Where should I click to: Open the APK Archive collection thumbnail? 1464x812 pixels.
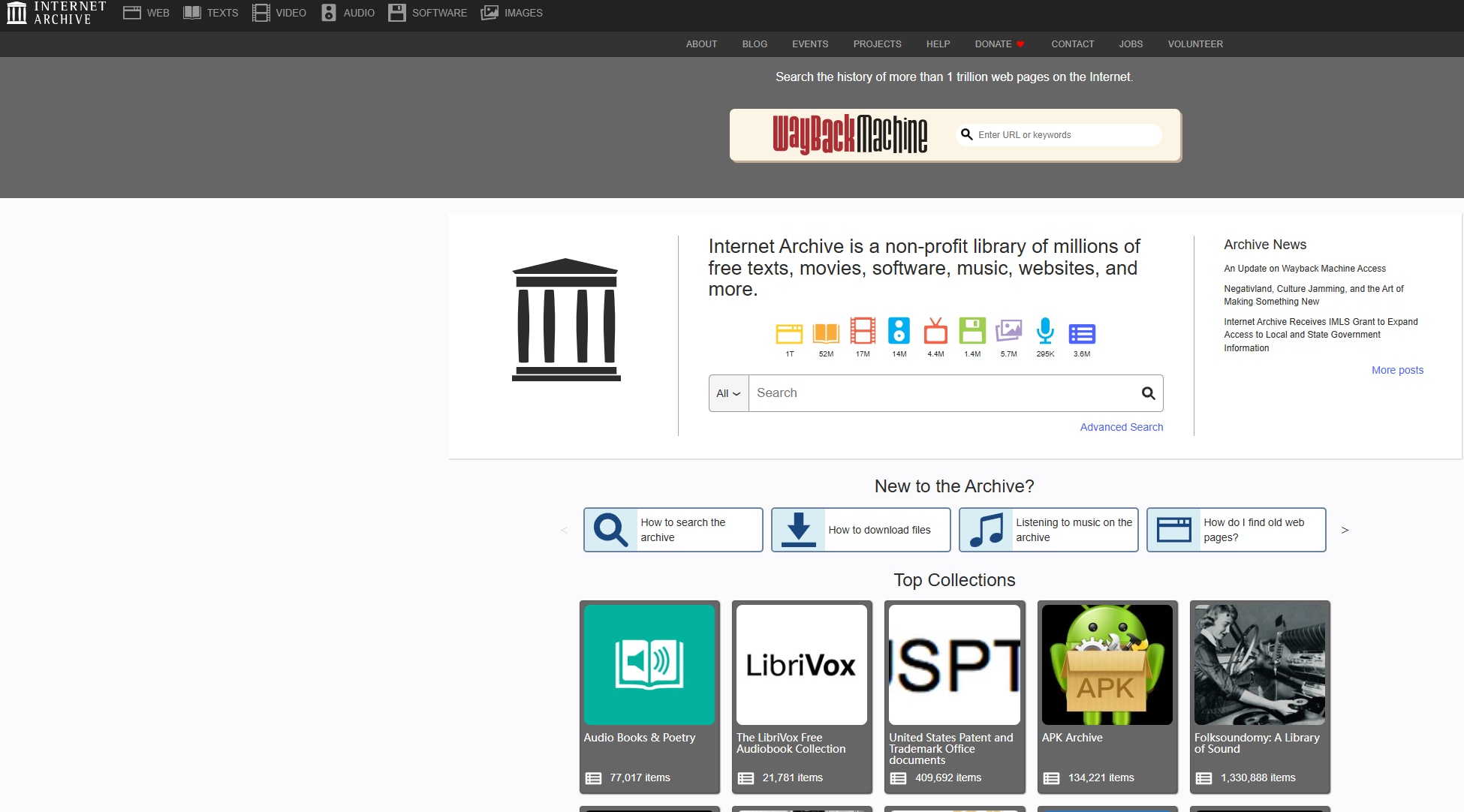click(x=1107, y=665)
